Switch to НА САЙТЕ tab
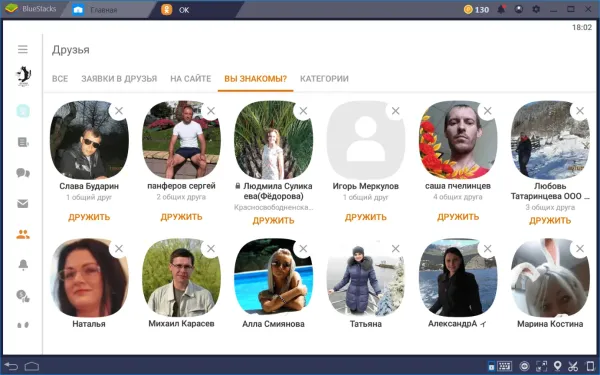 point(191,79)
